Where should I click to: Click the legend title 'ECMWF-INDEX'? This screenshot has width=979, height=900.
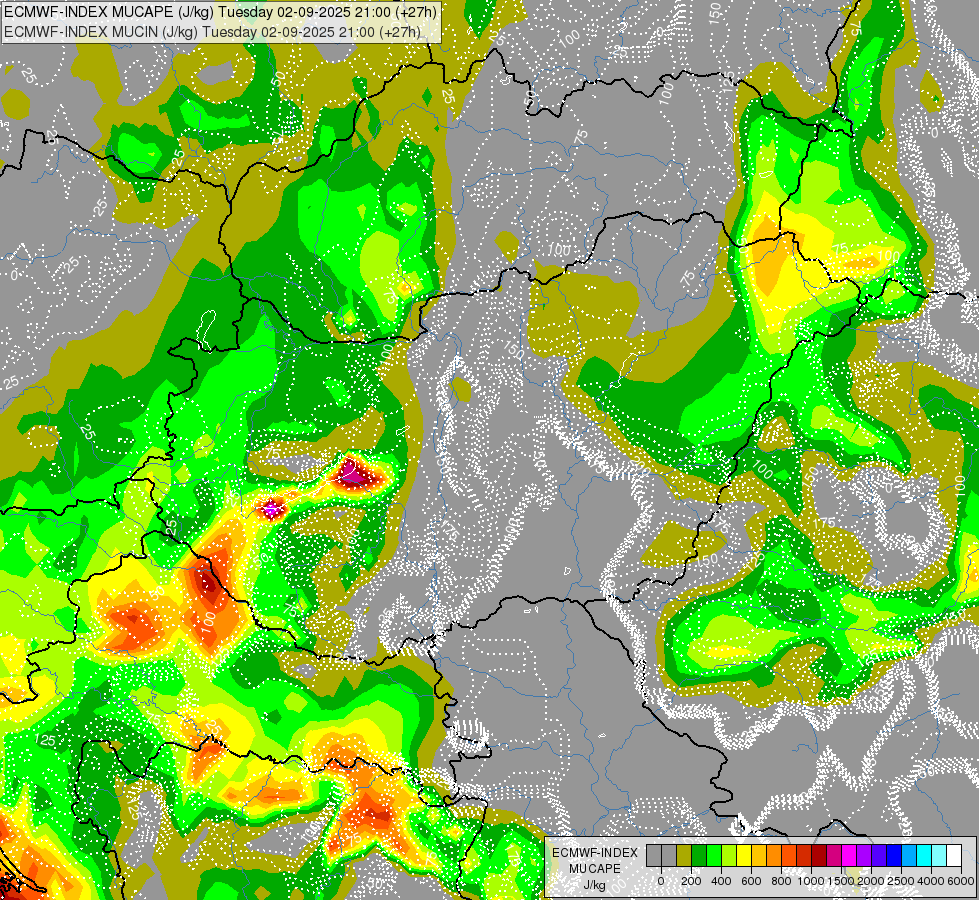click(595, 853)
